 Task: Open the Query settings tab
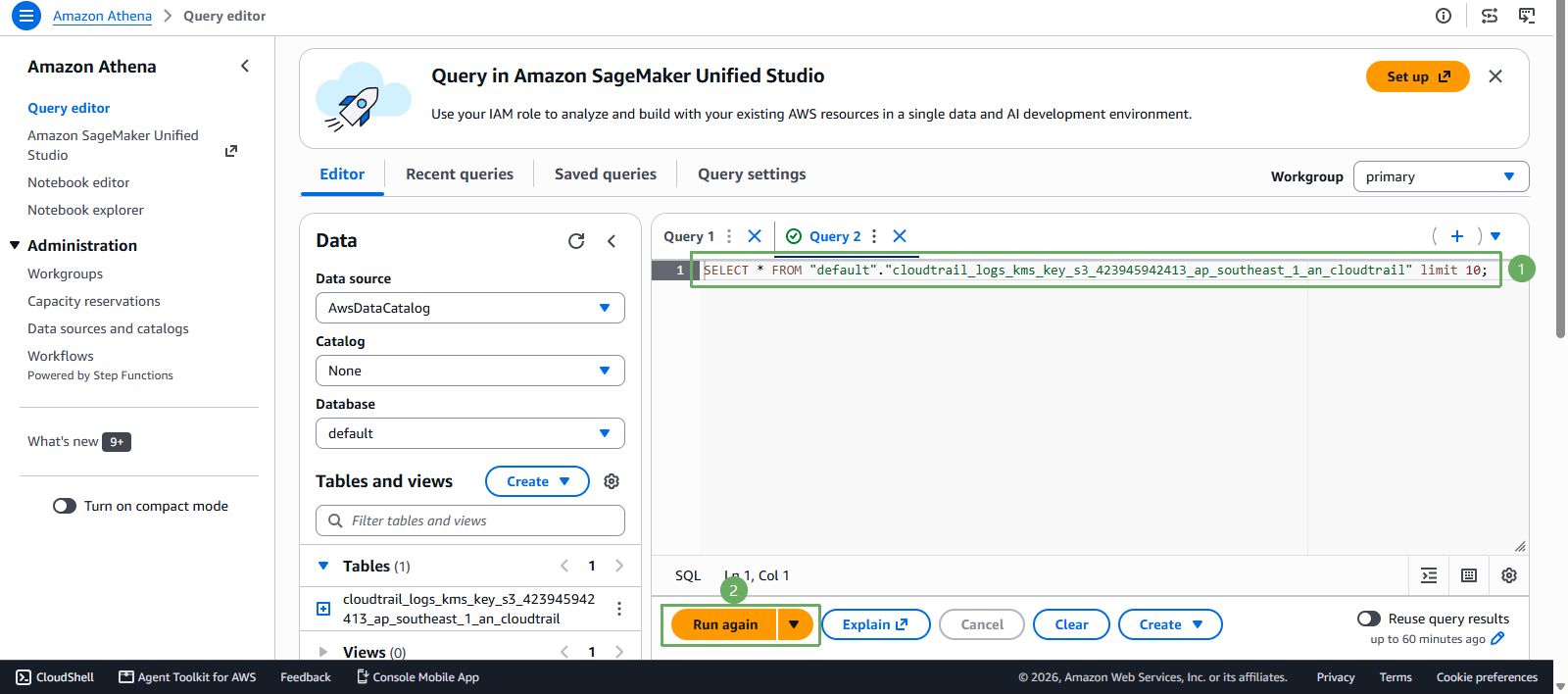pos(752,173)
